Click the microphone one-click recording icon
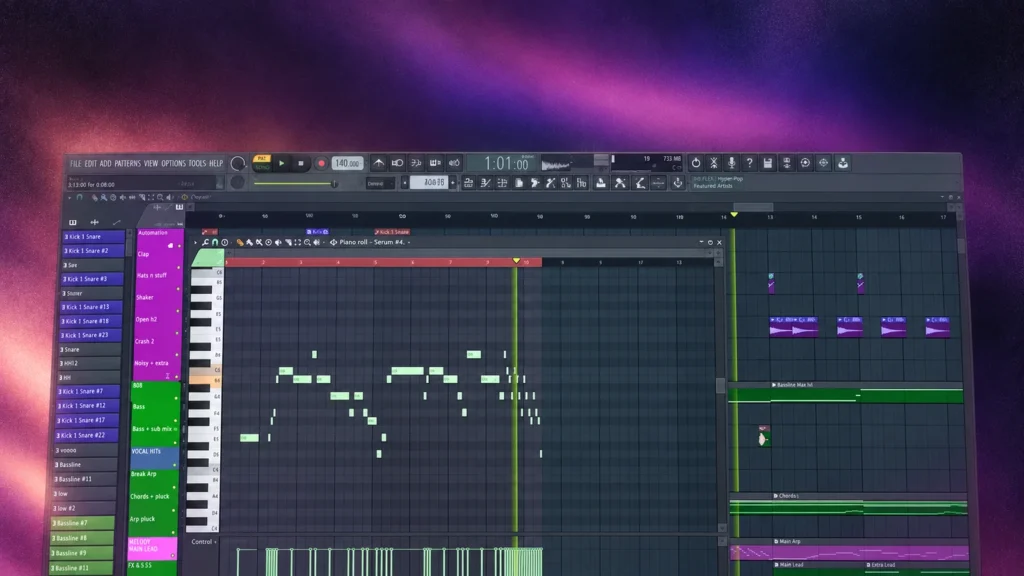 pyautogui.click(x=731, y=163)
